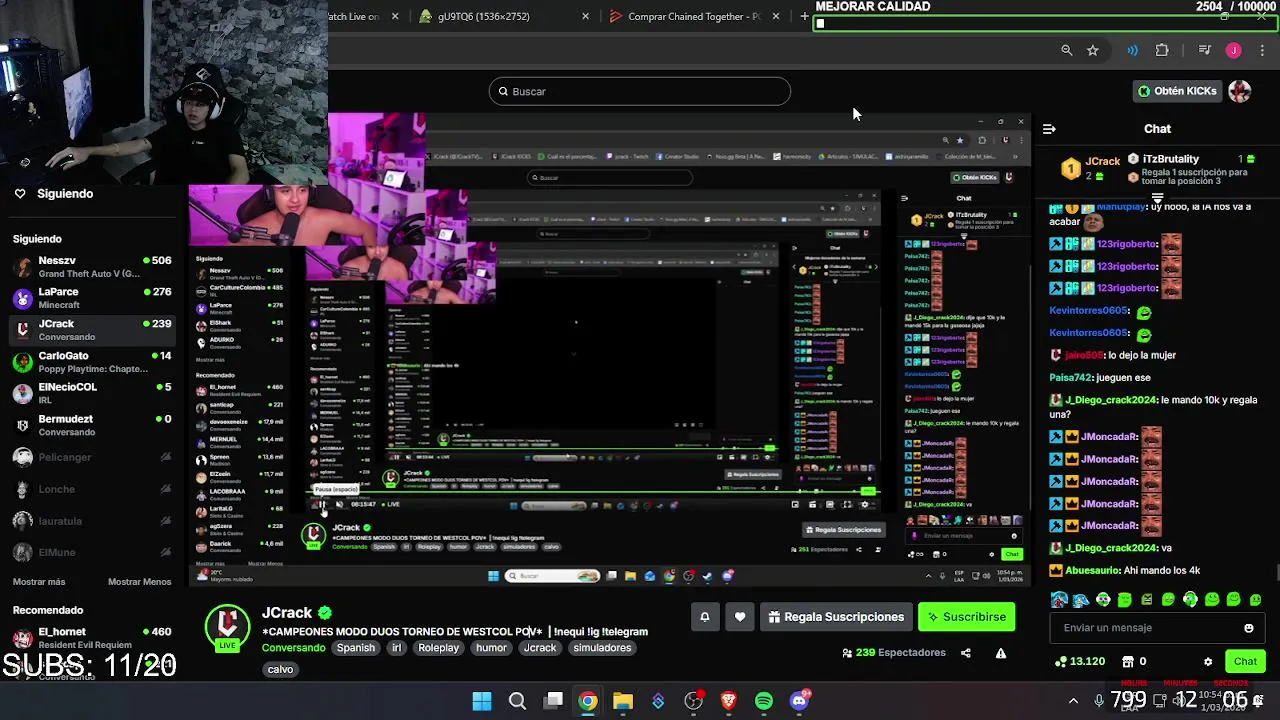1280x720 pixels.
Task: Open Windows Start menu
Action: [482, 701]
